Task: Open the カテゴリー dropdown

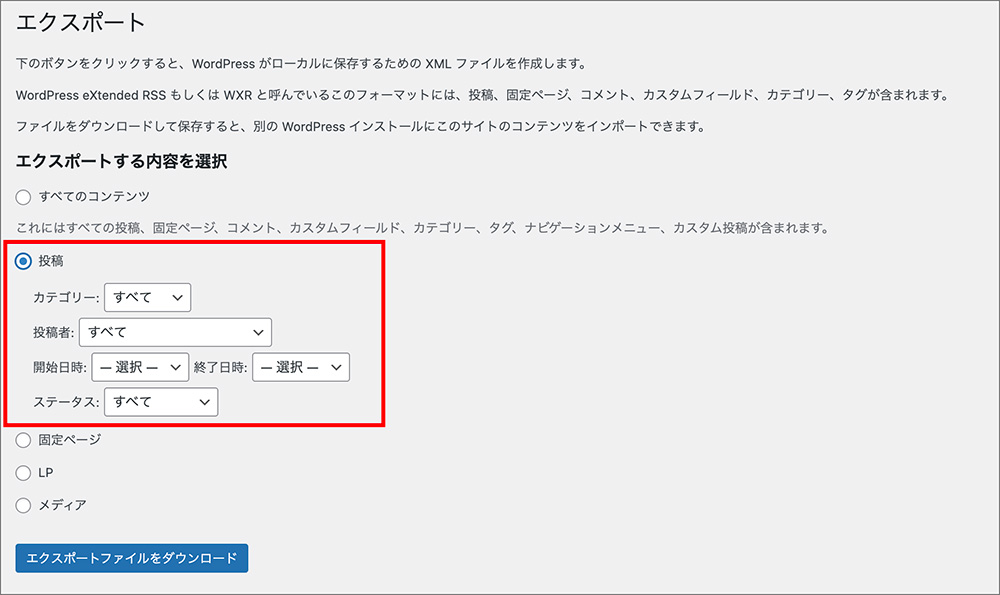Action: (x=147, y=297)
